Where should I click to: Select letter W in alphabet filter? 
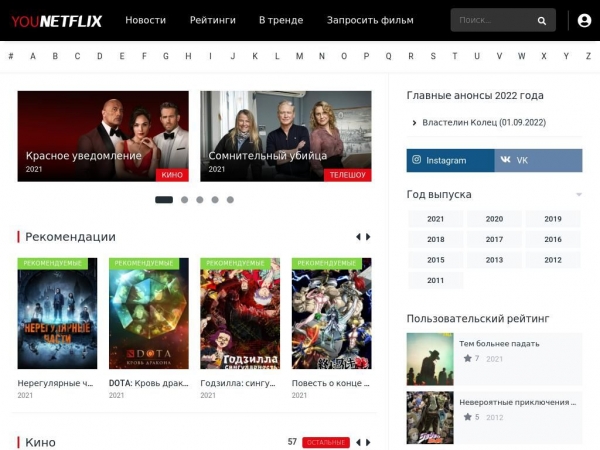[x=521, y=56]
